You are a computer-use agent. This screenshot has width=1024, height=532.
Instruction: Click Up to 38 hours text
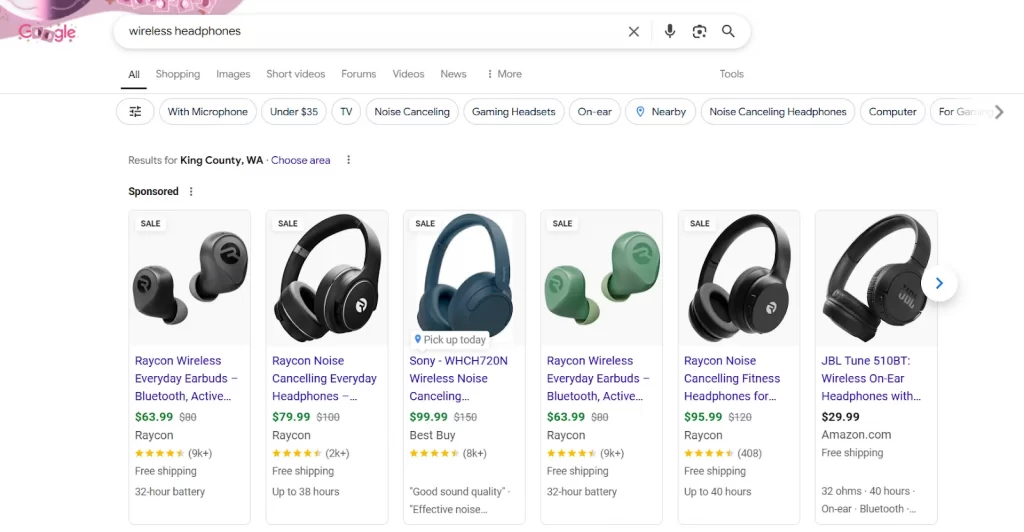point(306,492)
